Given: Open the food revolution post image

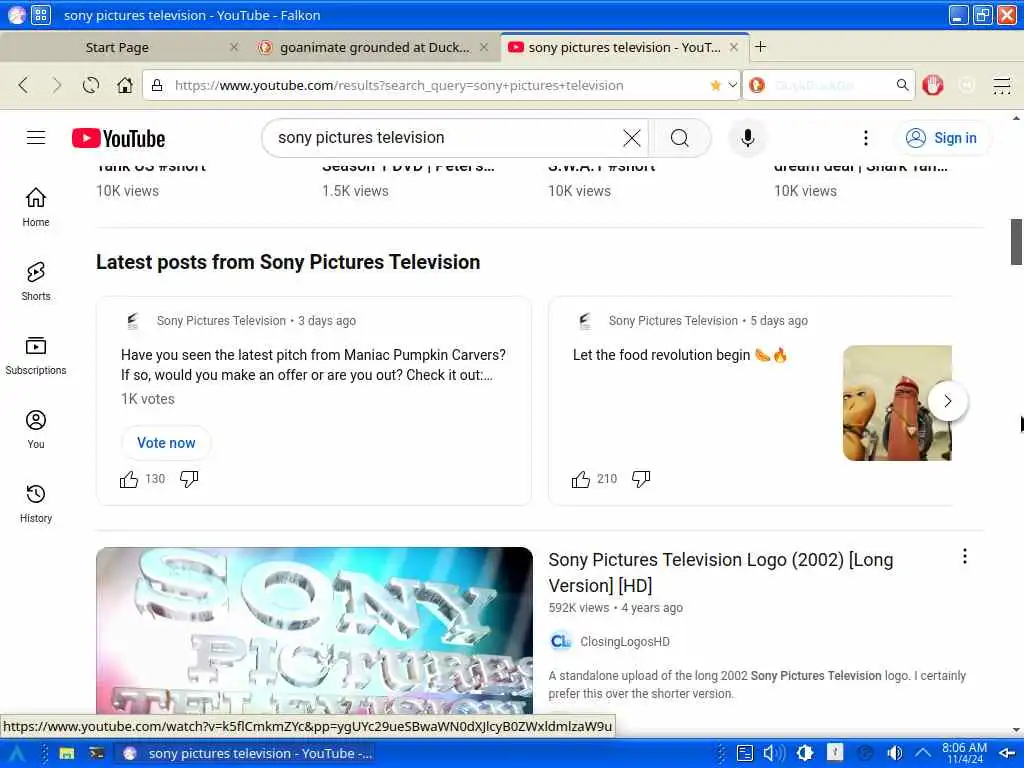Looking at the screenshot, I should (x=897, y=403).
